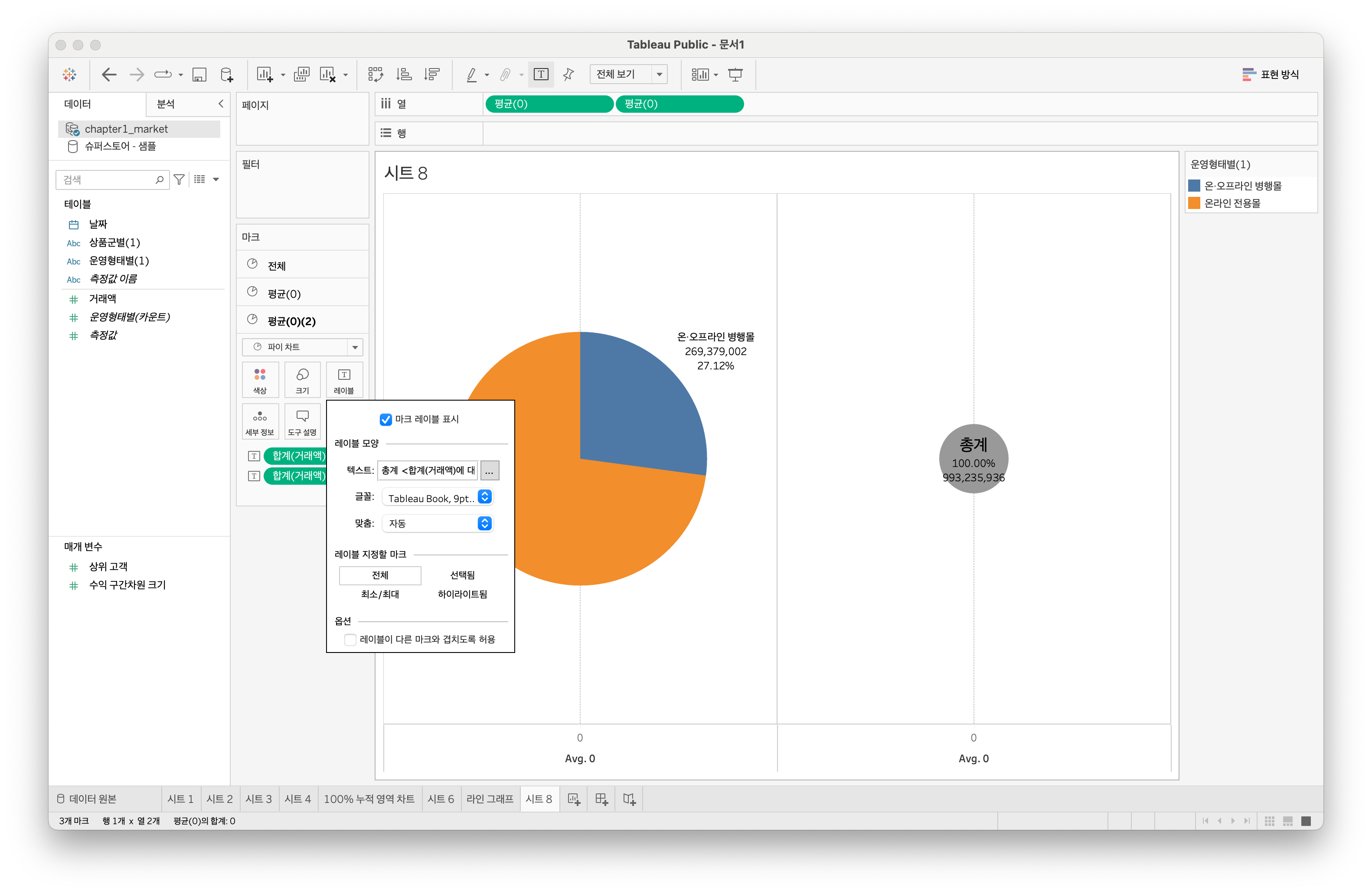Select 최소/최대 marks to label option
The image size is (1372, 894).
point(380,594)
